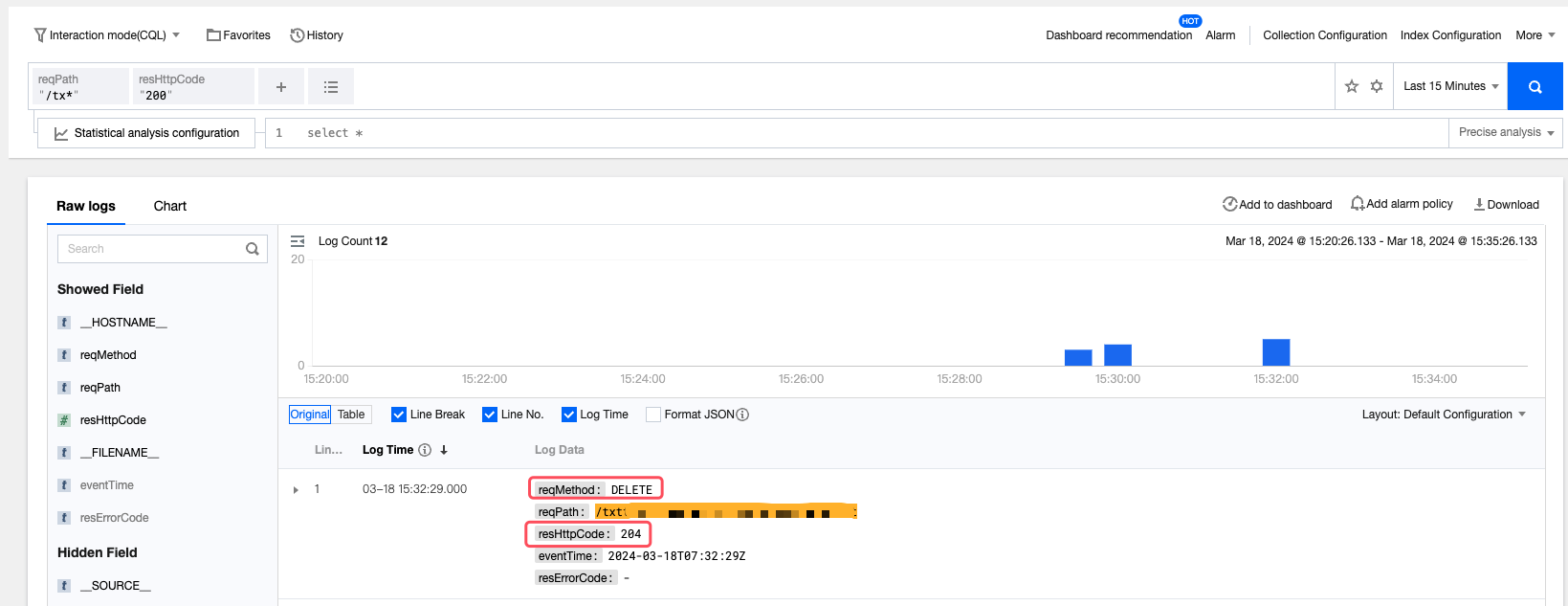1568x606 pixels.
Task: Click the Download arrow icon
Action: (1479, 204)
